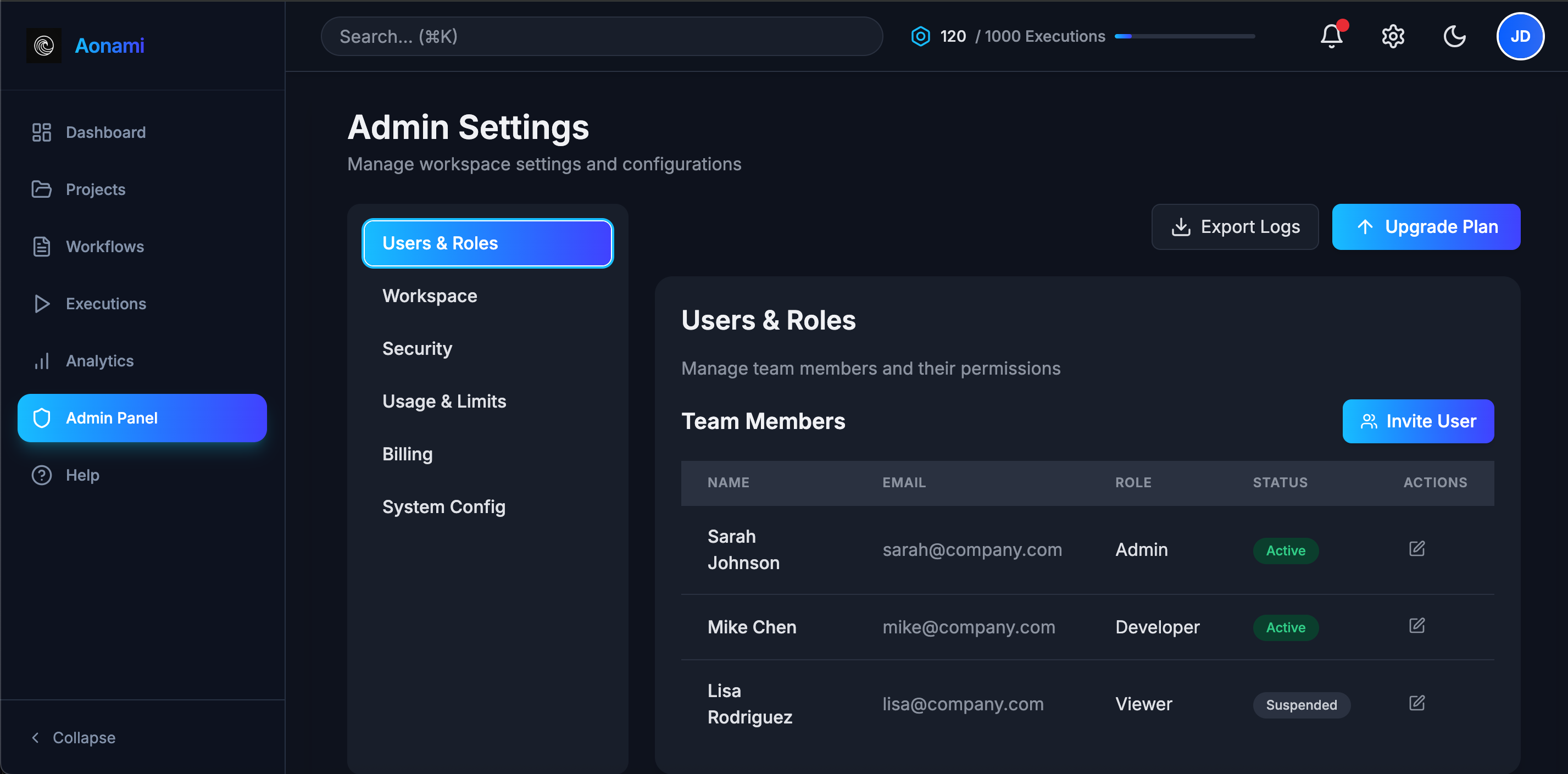Click the Export Logs button
The width and height of the screenshot is (1568, 774).
coord(1235,227)
